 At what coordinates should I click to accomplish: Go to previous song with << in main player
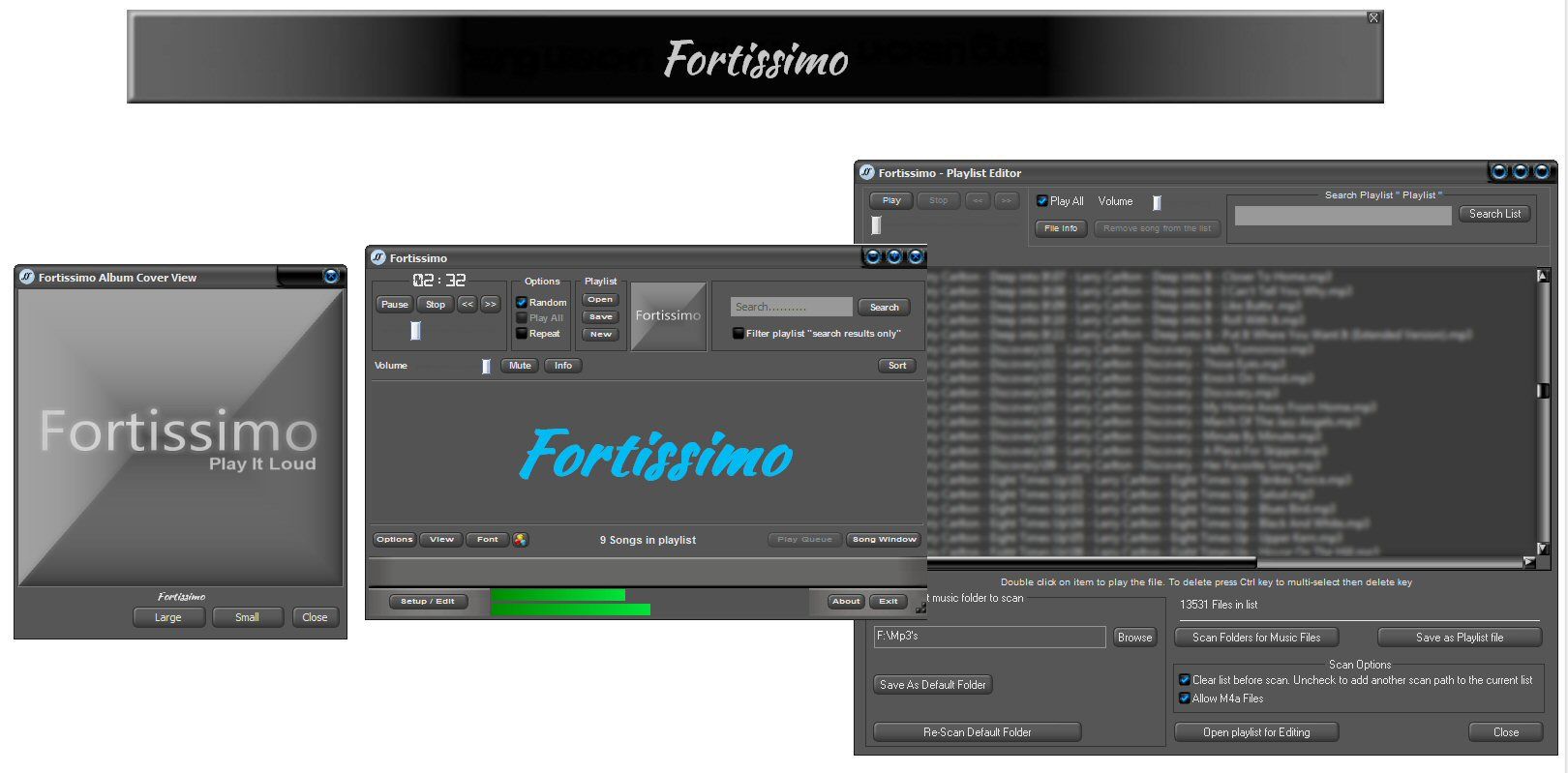coord(467,304)
